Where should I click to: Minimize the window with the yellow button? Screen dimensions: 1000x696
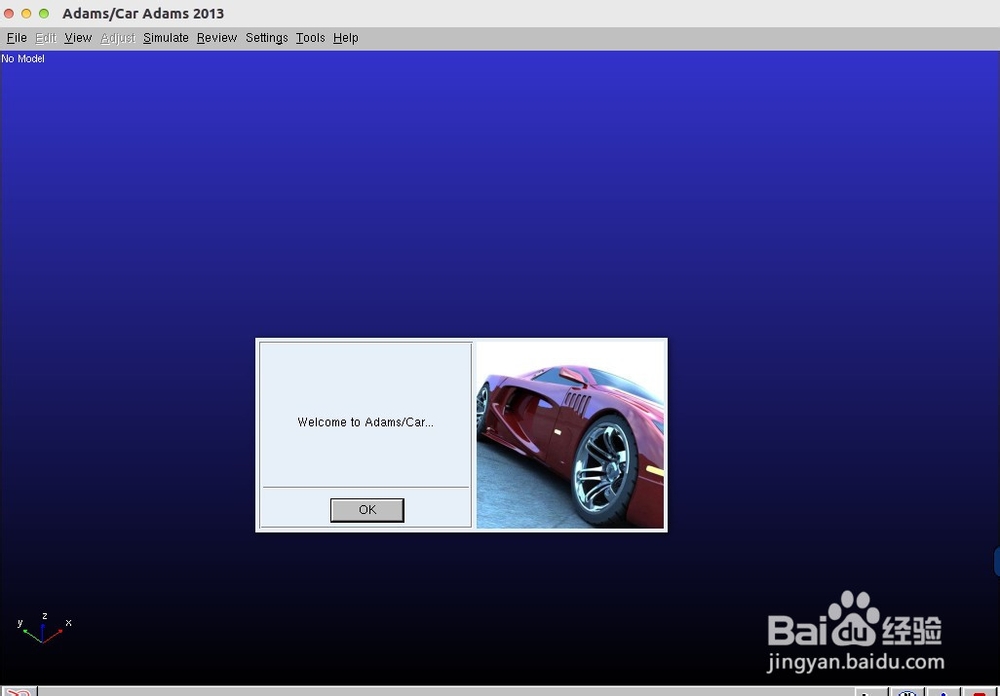(26, 13)
